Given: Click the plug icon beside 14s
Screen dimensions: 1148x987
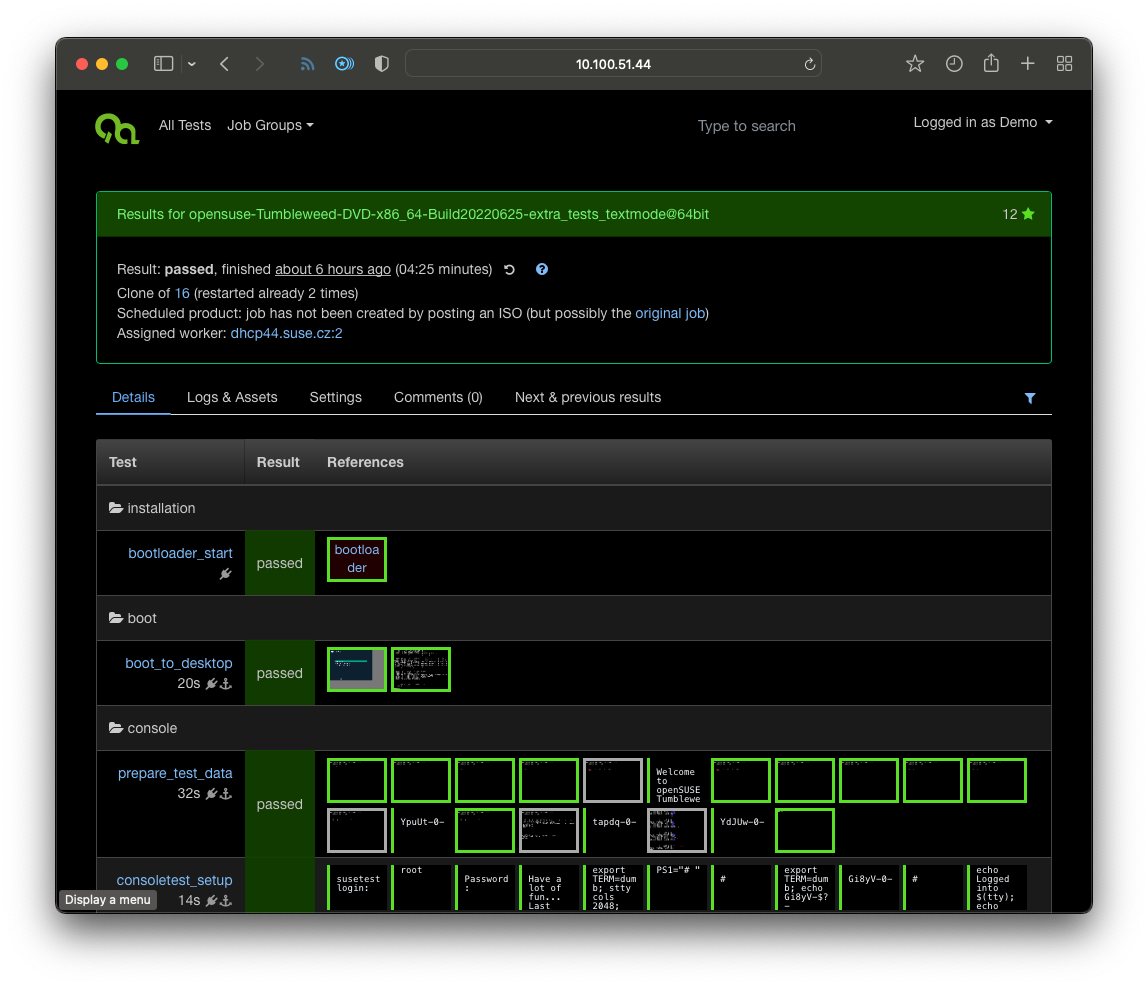Looking at the screenshot, I should (212, 901).
